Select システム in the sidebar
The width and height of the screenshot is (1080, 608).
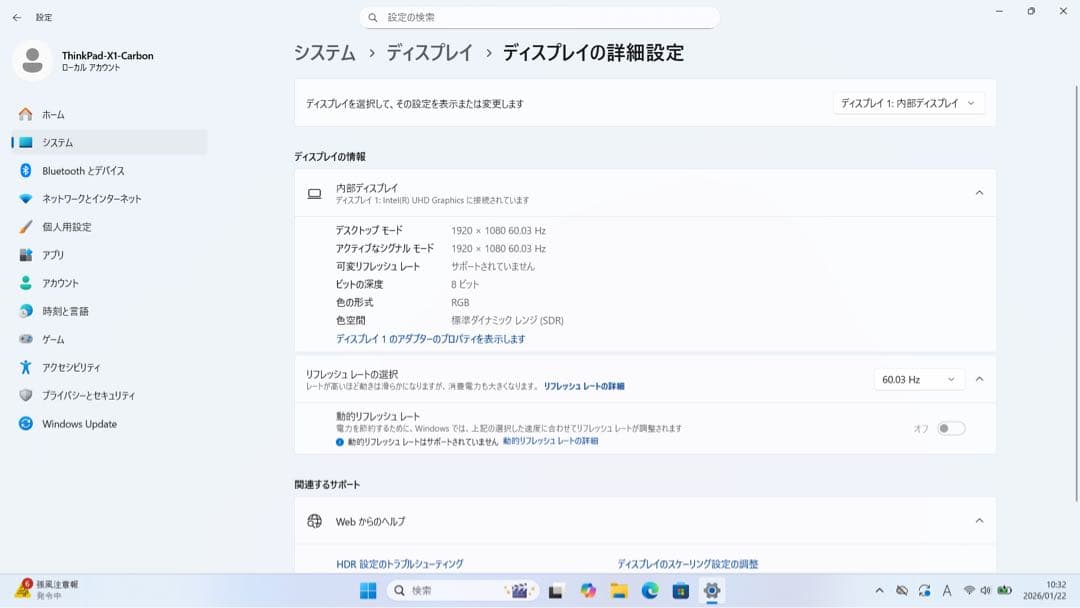point(60,142)
